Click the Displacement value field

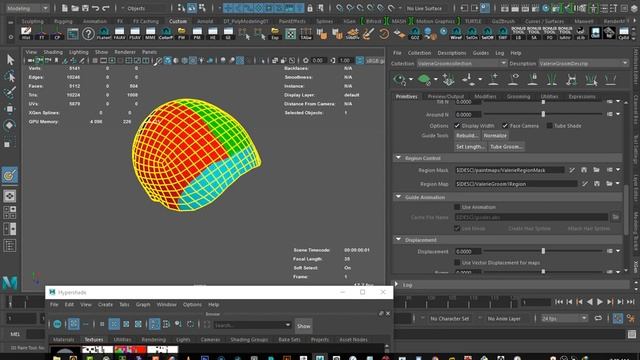click(x=468, y=251)
